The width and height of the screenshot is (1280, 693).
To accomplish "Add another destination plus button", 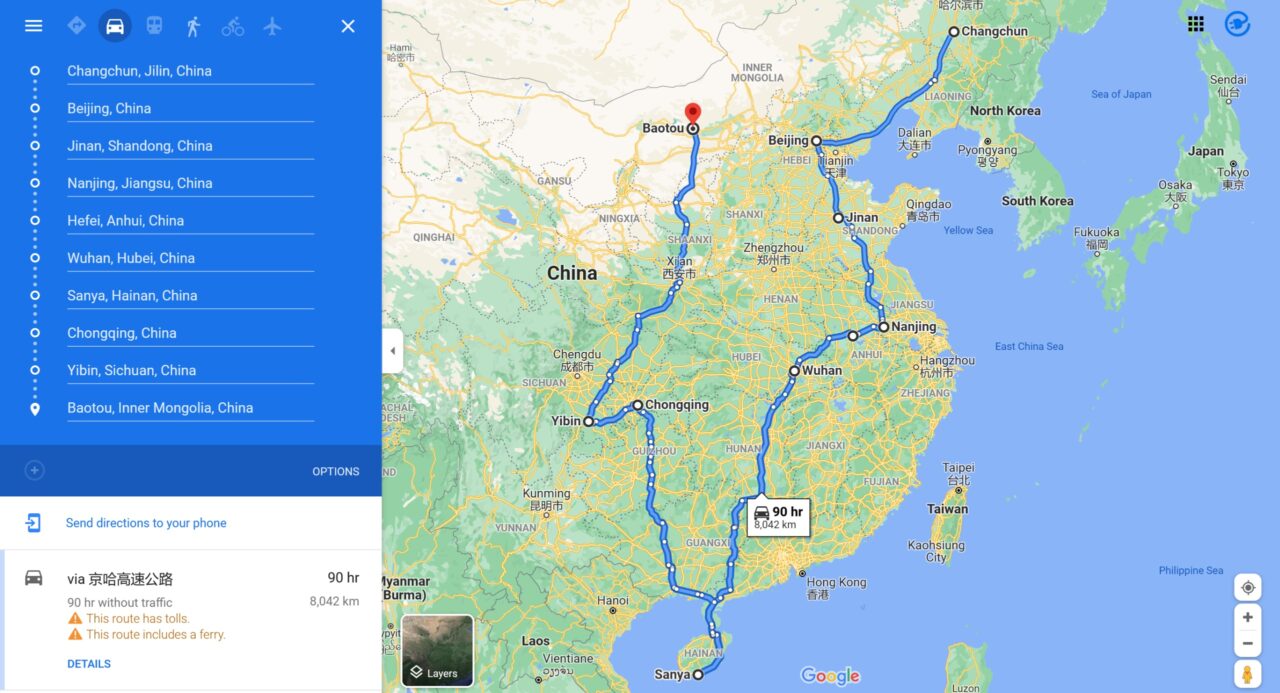I will [35, 470].
